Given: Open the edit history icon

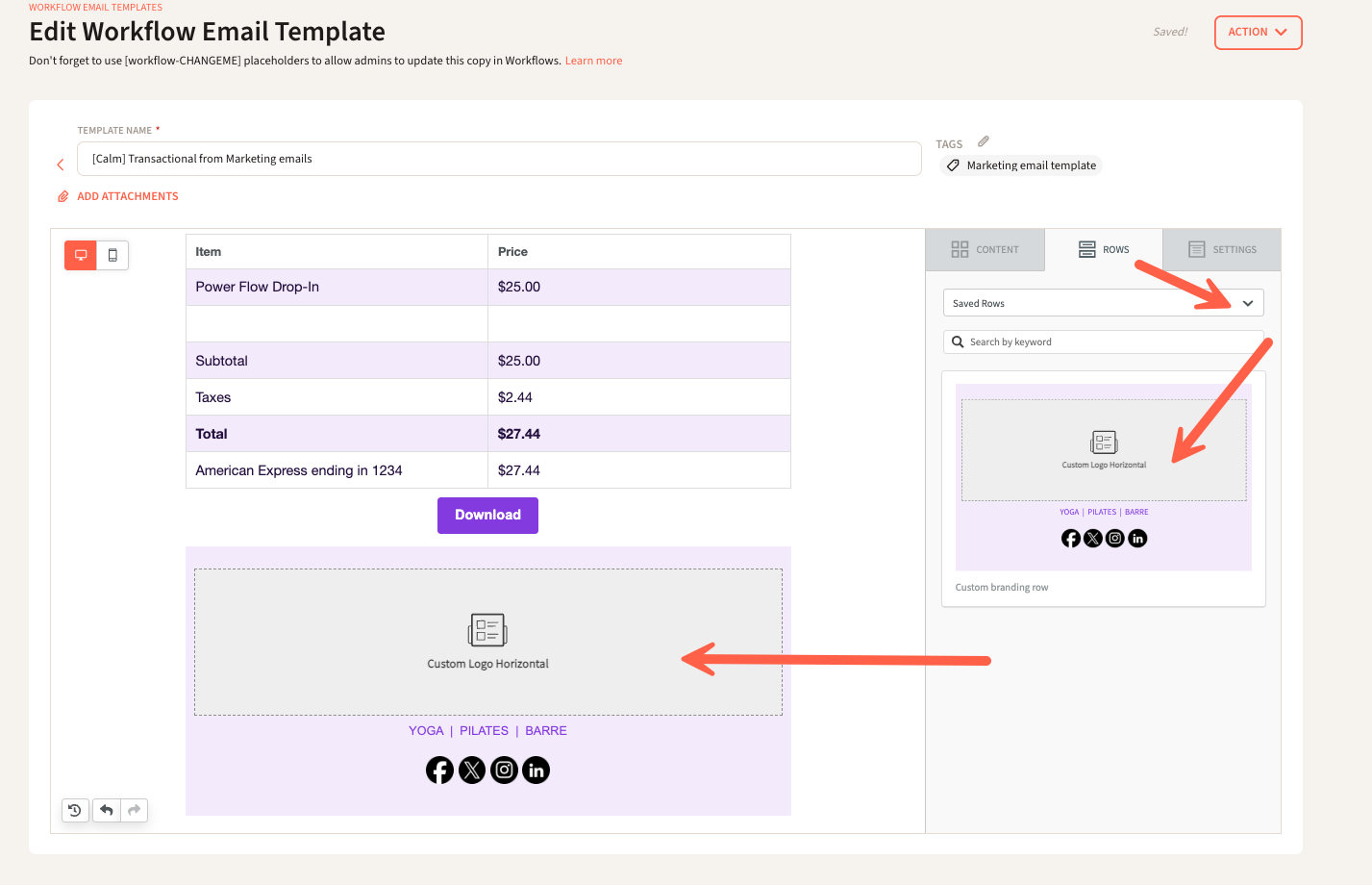Looking at the screenshot, I should [75, 810].
